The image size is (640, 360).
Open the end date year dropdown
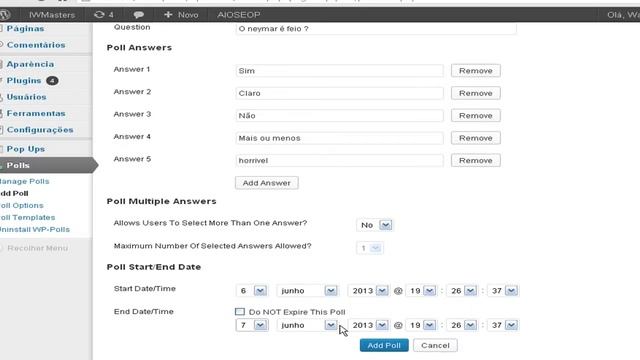[x=368, y=325]
